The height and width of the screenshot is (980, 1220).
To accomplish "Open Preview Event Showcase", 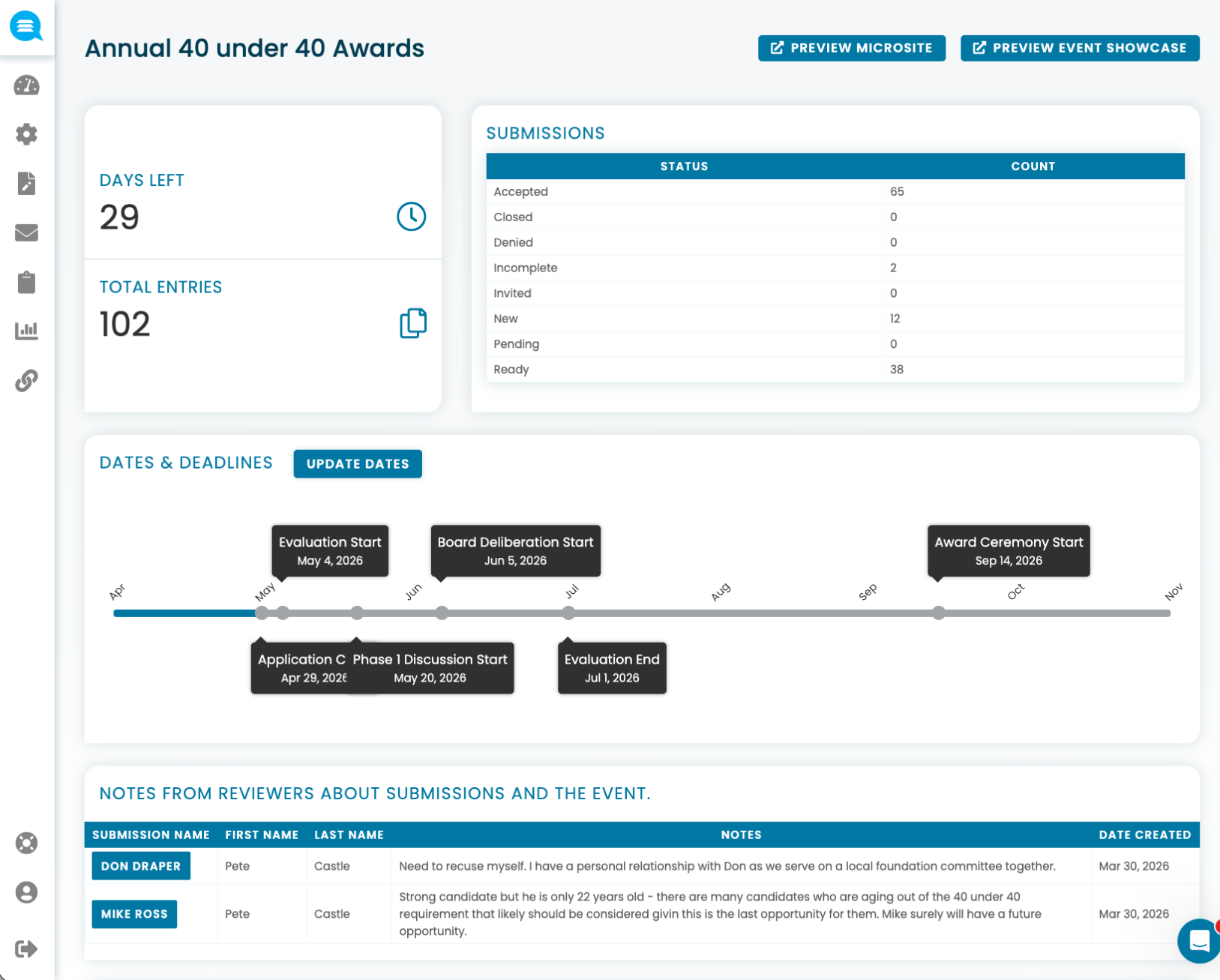I will click(x=1079, y=47).
